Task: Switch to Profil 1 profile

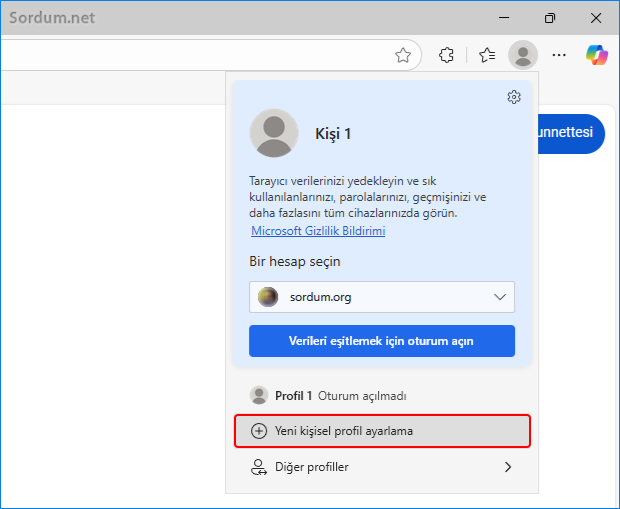Action: [382, 395]
